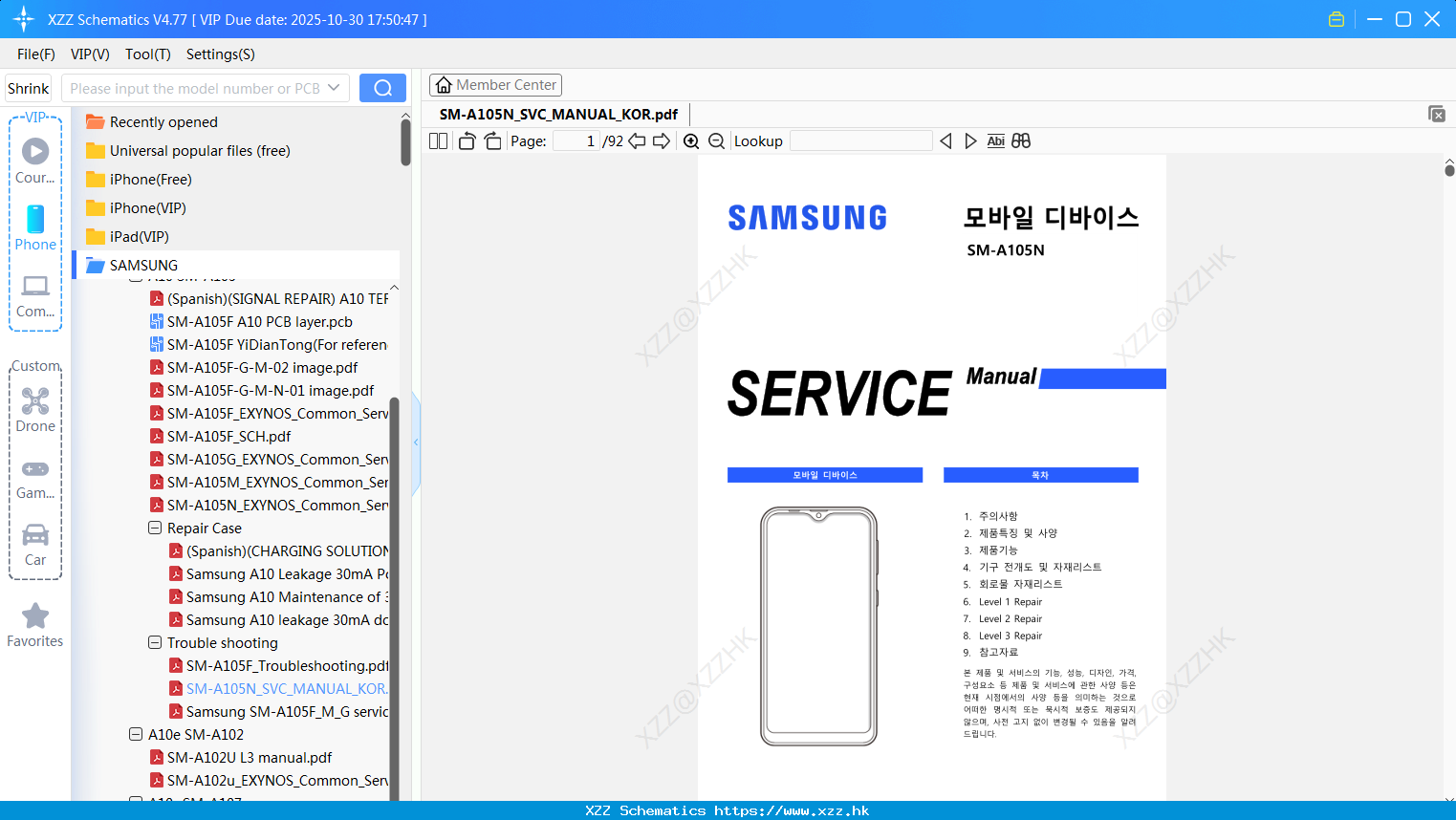Go to the next page arrow
Viewport: 1456px width, 820px height.
click(662, 141)
